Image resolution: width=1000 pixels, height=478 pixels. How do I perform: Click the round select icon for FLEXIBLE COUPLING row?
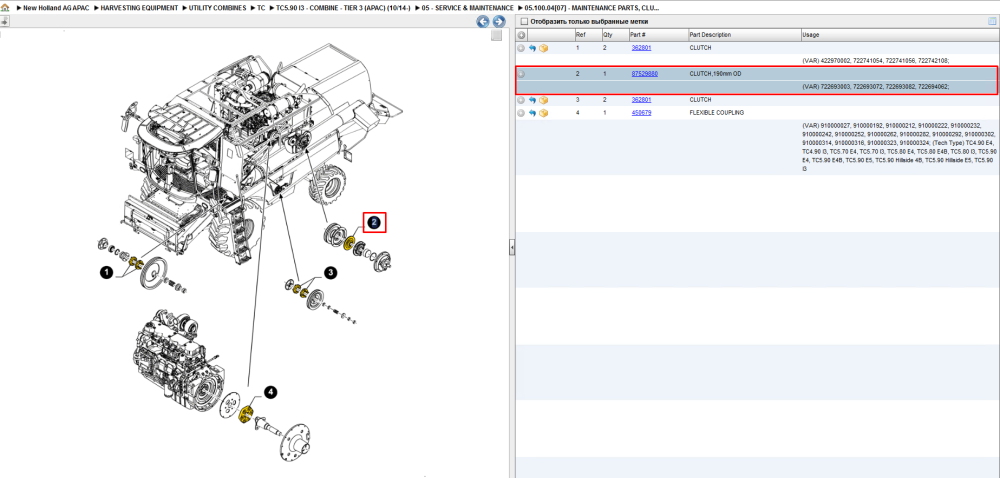521,113
